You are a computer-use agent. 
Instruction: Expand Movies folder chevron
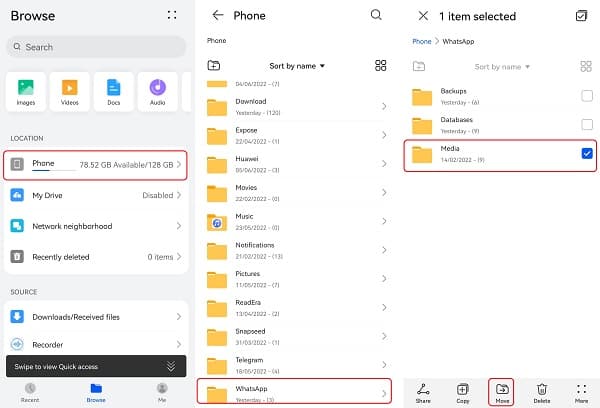[x=384, y=193]
